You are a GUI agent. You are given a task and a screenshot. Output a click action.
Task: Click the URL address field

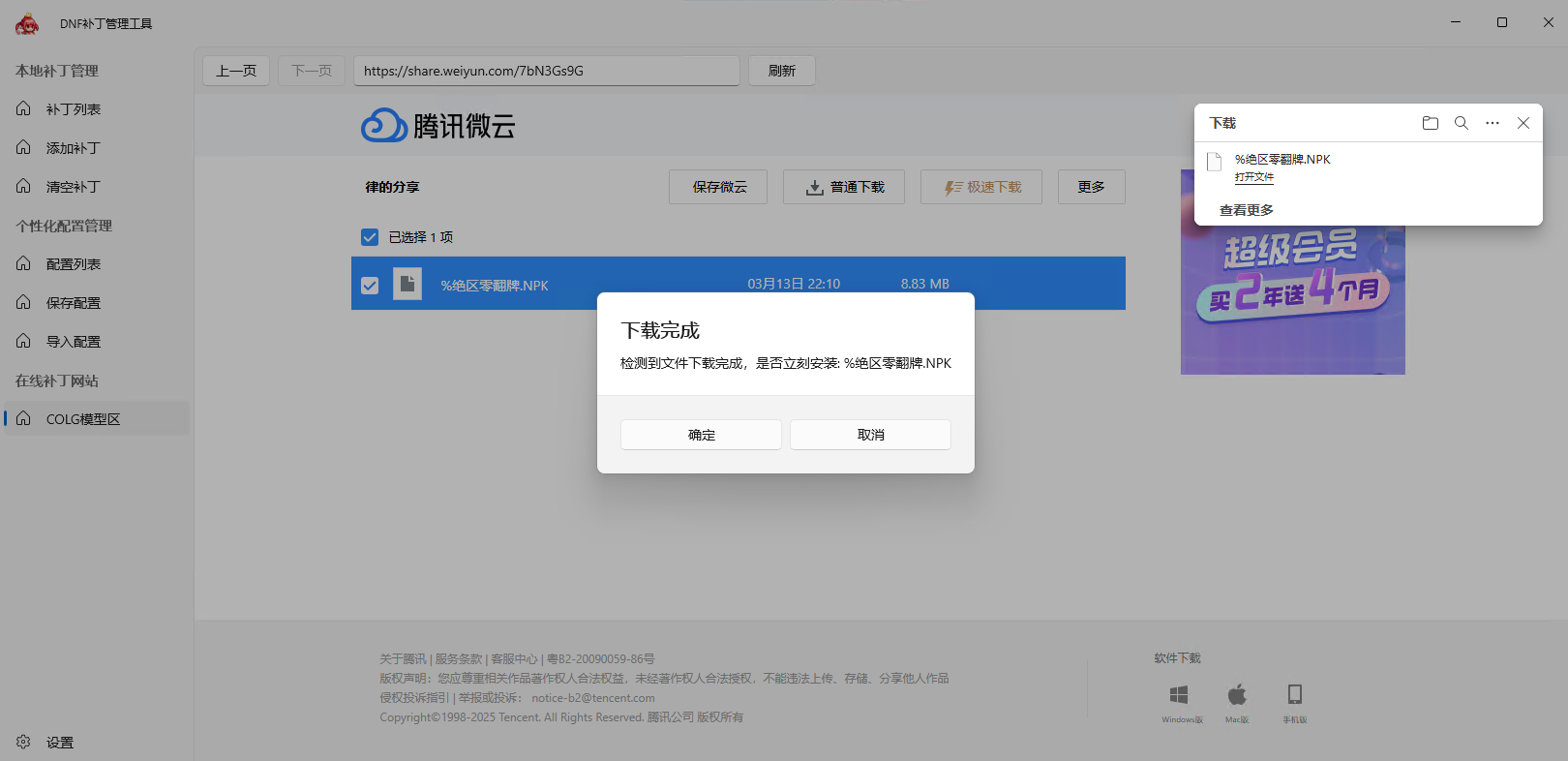coord(547,71)
